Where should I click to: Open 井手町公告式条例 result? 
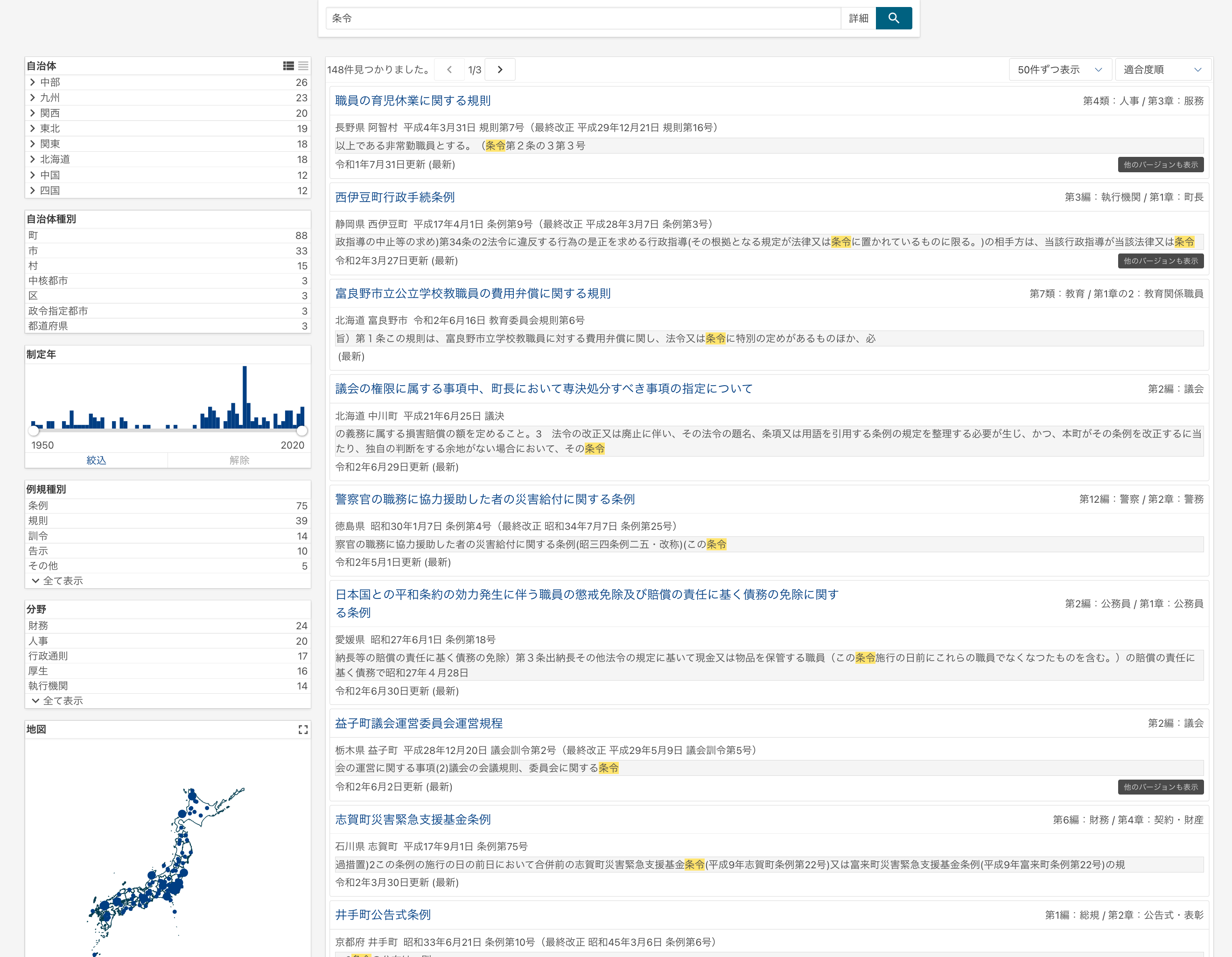tap(383, 915)
